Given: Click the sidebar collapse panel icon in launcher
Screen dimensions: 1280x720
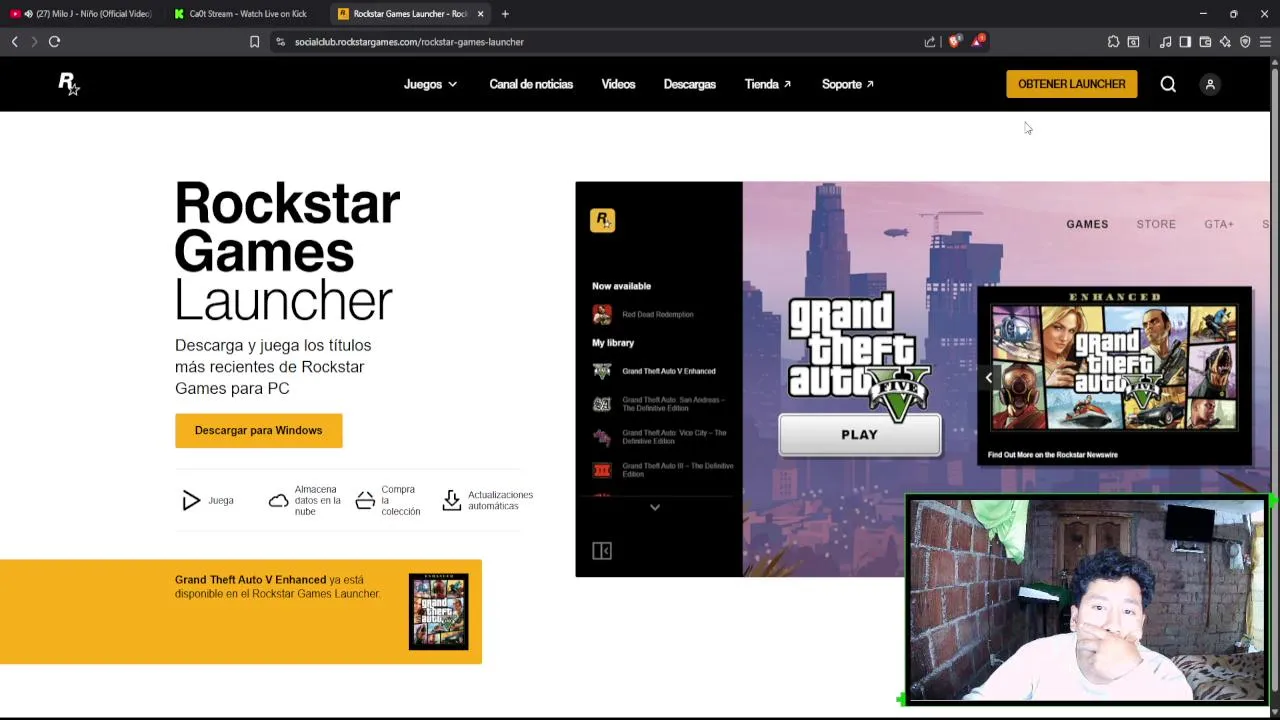Looking at the screenshot, I should point(602,551).
